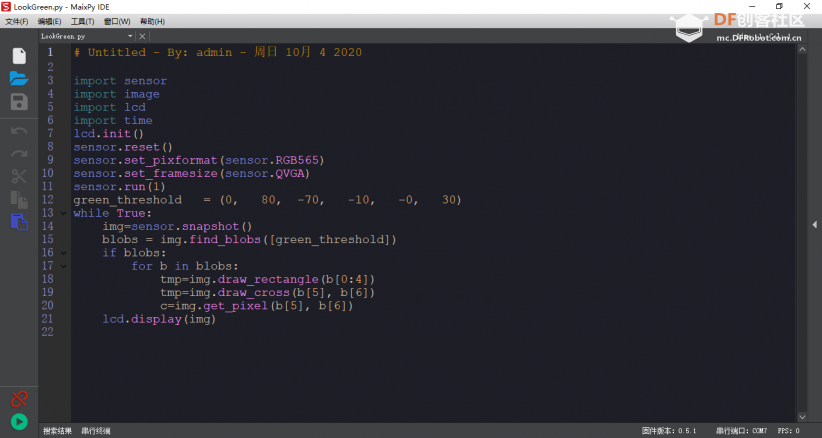The width and height of the screenshot is (822, 438).
Task: Open the 搜索结果 panel
Action: click(x=57, y=431)
